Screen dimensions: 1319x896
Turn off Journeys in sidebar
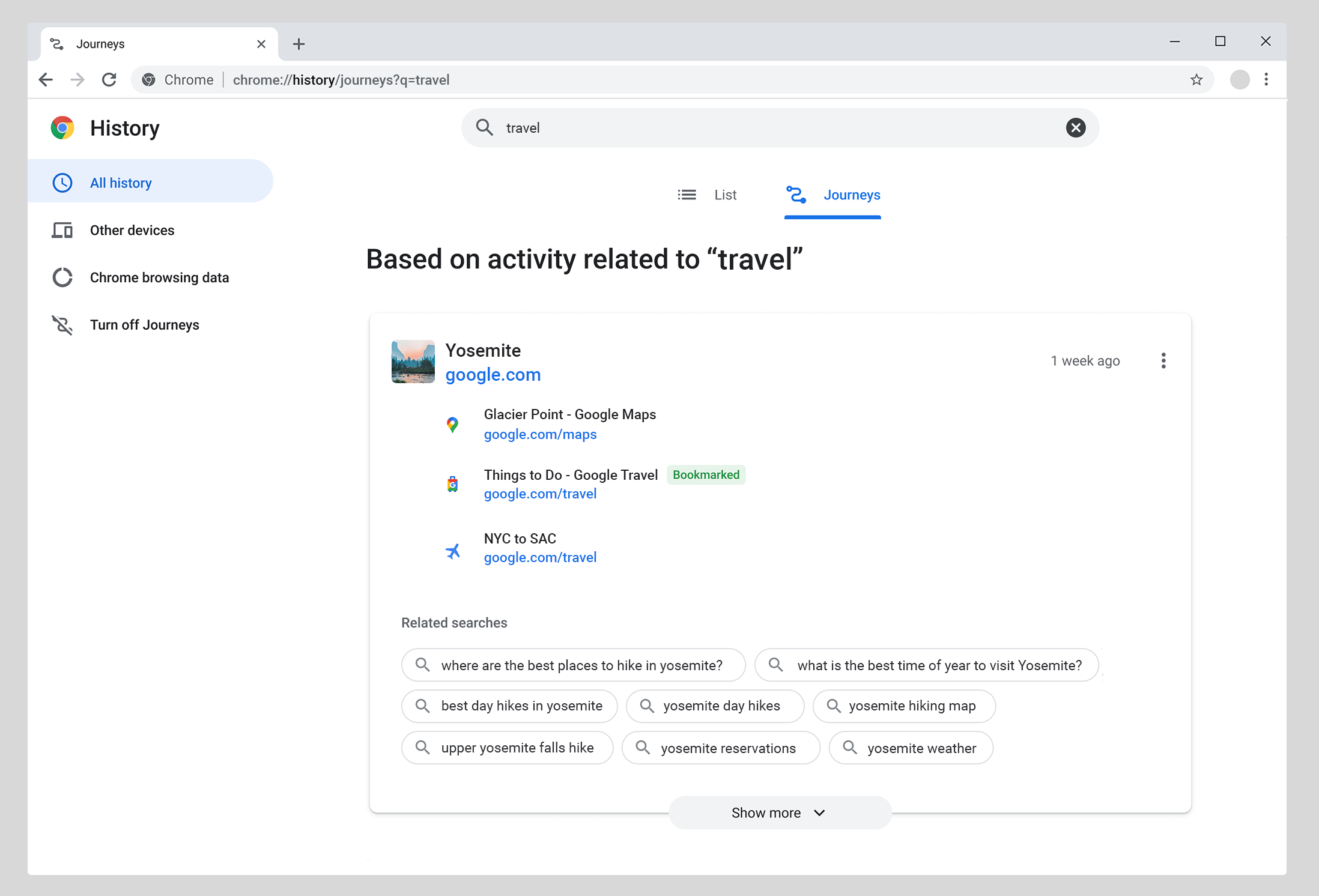[144, 325]
